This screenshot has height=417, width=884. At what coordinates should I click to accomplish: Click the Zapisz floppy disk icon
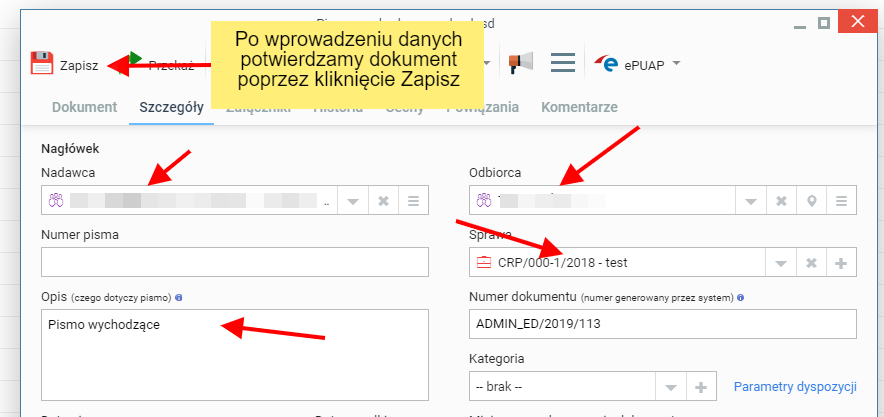coord(42,64)
